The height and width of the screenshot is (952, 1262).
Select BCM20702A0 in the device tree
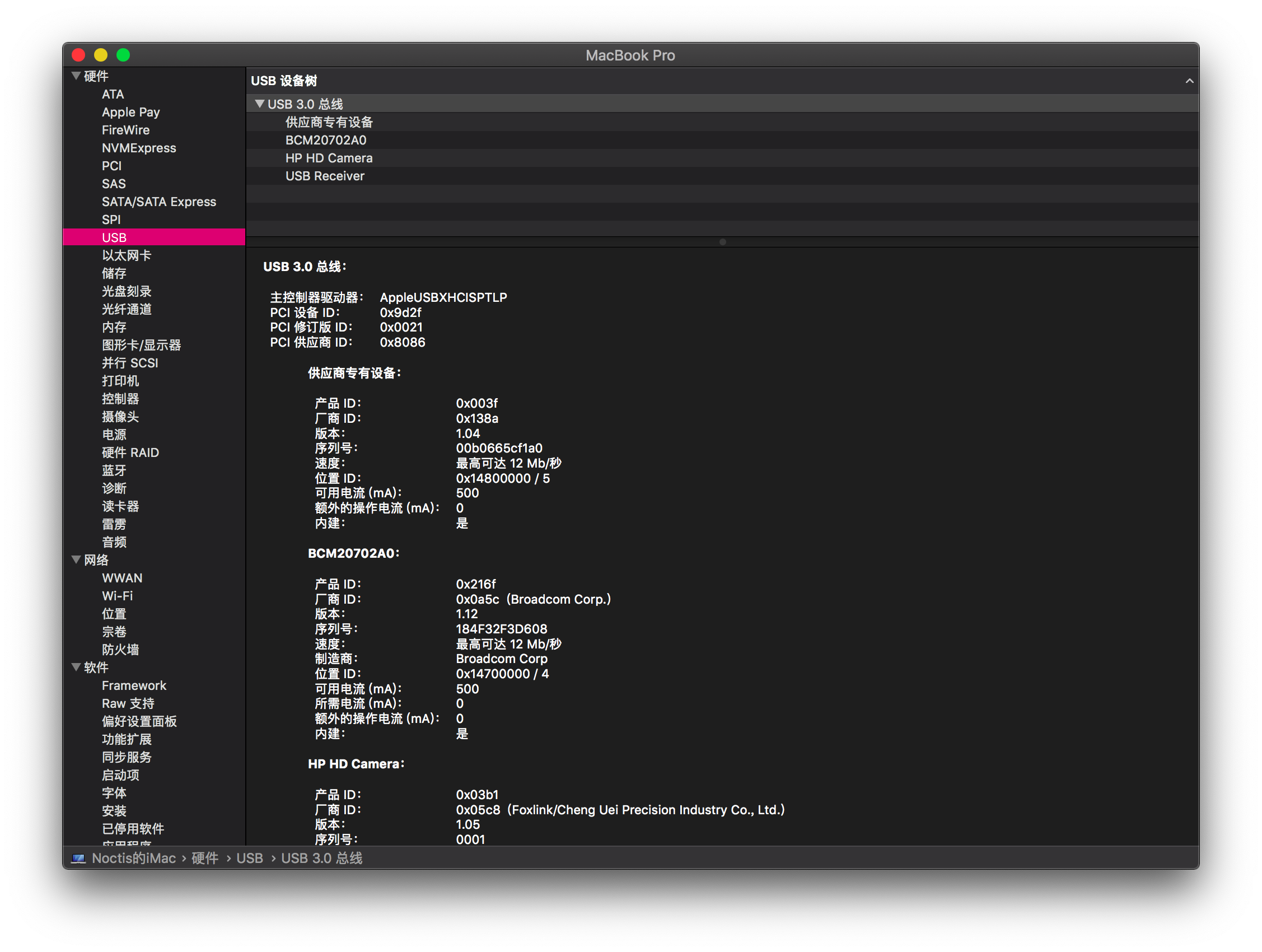(x=326, y=141)
